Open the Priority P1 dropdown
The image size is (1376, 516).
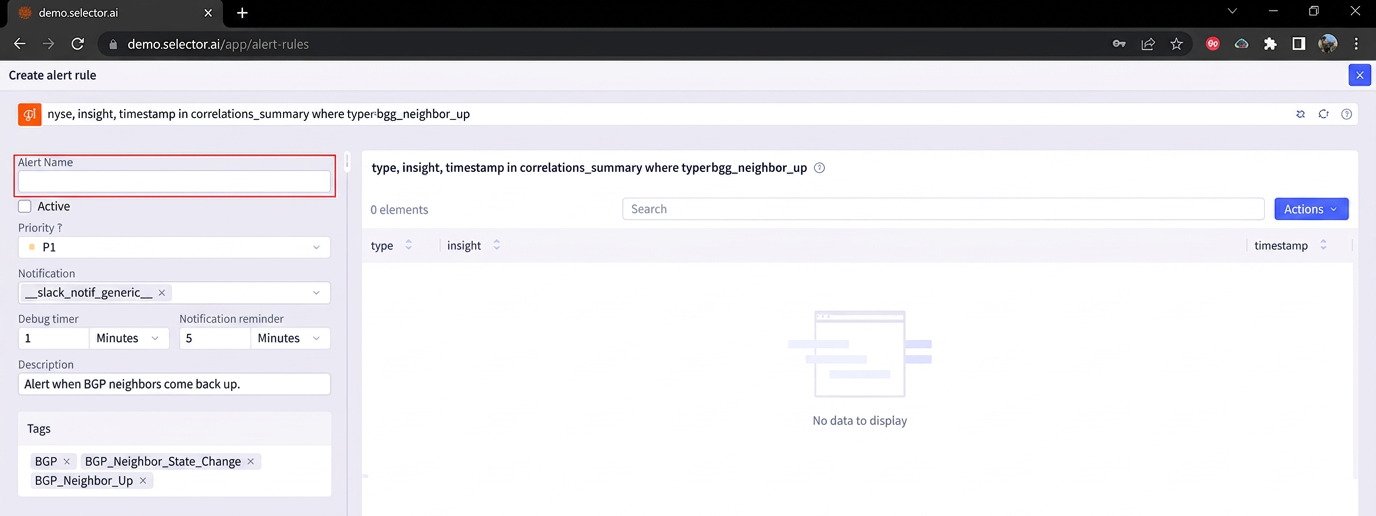click(174, 247)
